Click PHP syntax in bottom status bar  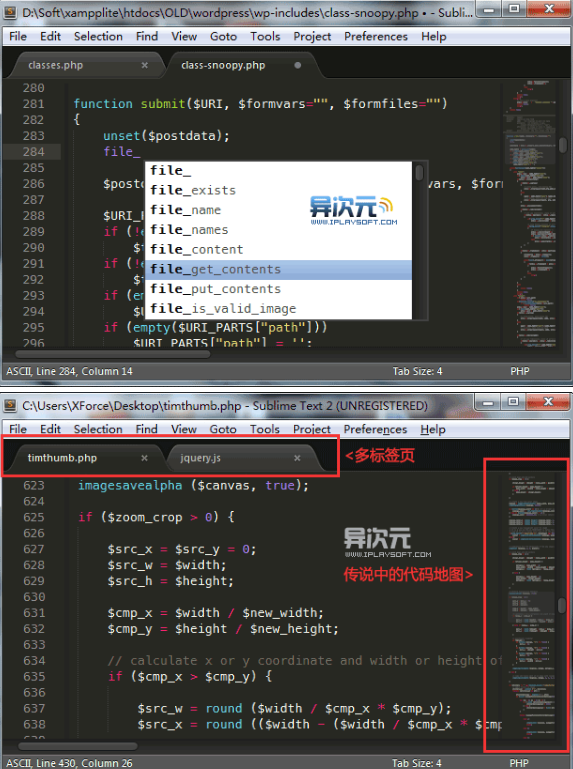[x=519, y=763]
